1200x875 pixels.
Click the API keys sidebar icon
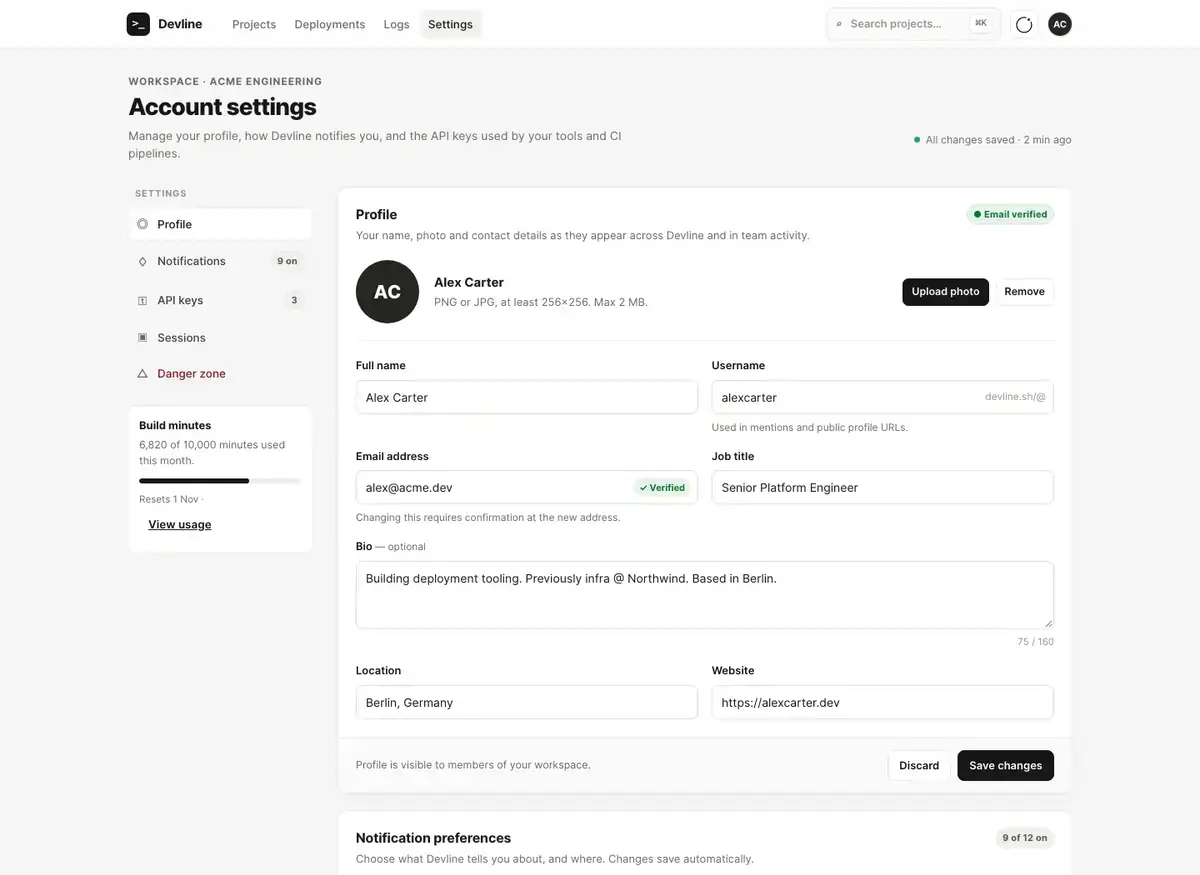142,300
